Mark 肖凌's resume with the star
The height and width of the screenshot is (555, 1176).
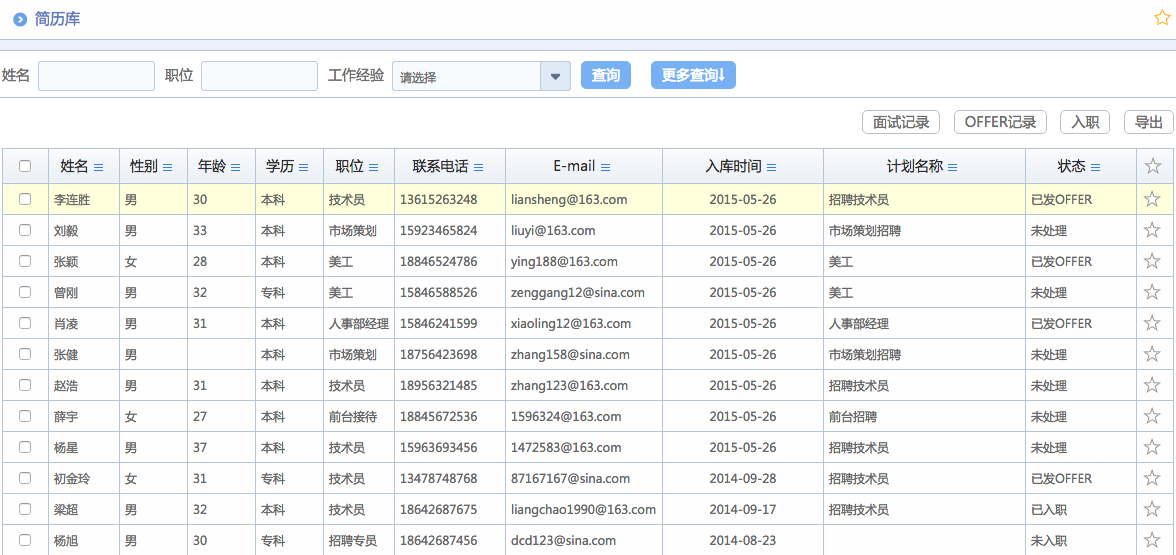(1152, 323)
